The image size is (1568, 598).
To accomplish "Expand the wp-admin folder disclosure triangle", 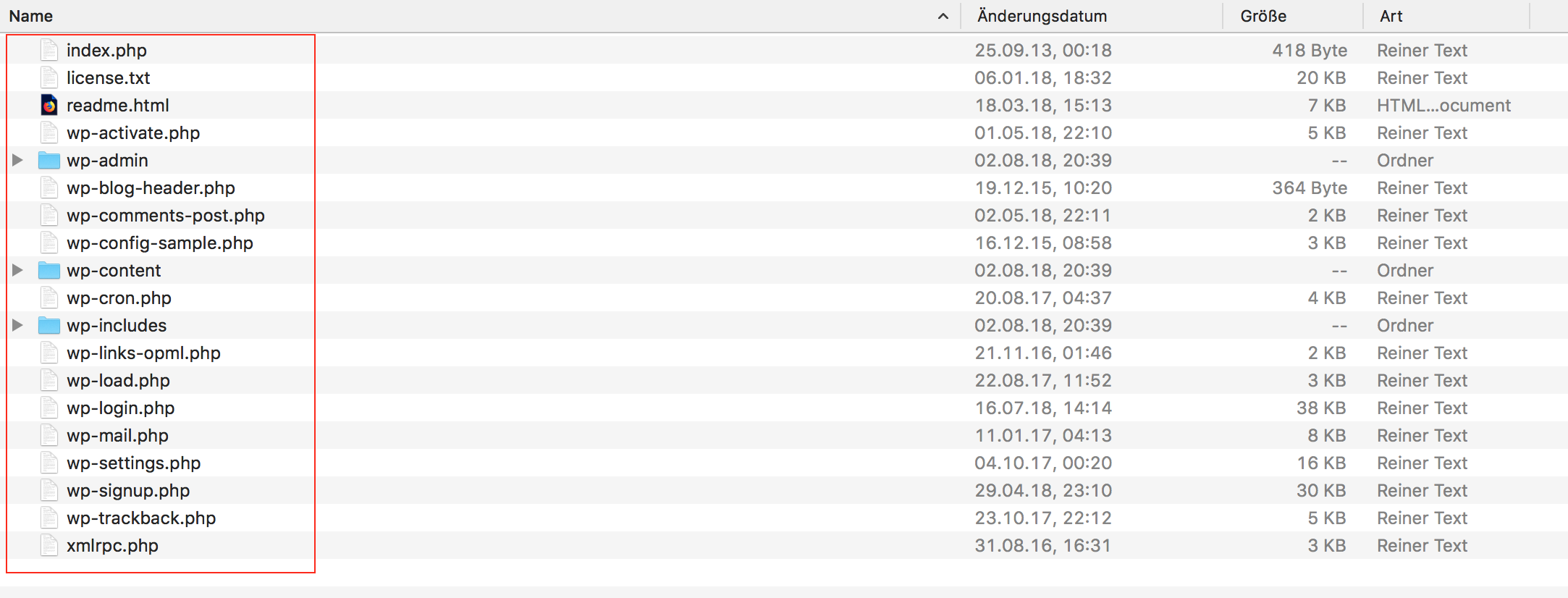I will (17, 160).
